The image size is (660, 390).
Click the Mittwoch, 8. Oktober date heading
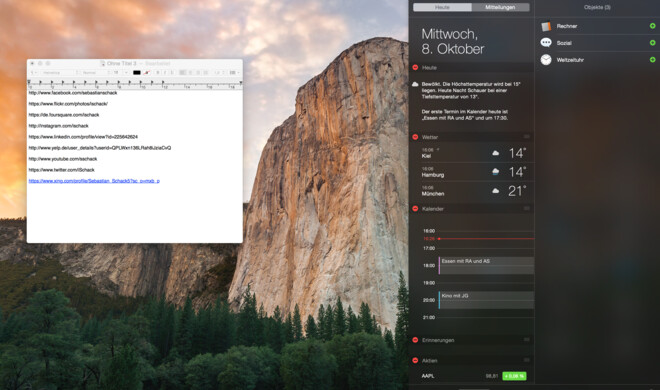(453, 41)
